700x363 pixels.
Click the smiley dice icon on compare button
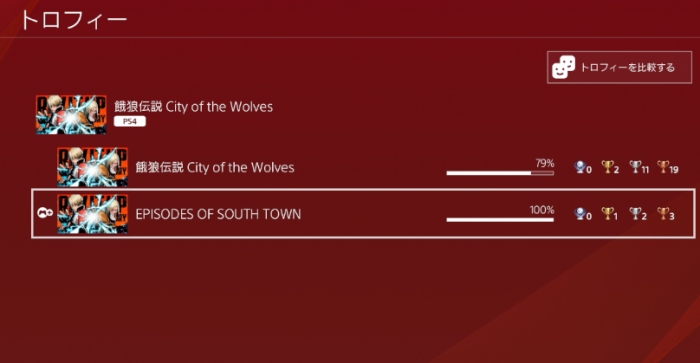[563, 67]
